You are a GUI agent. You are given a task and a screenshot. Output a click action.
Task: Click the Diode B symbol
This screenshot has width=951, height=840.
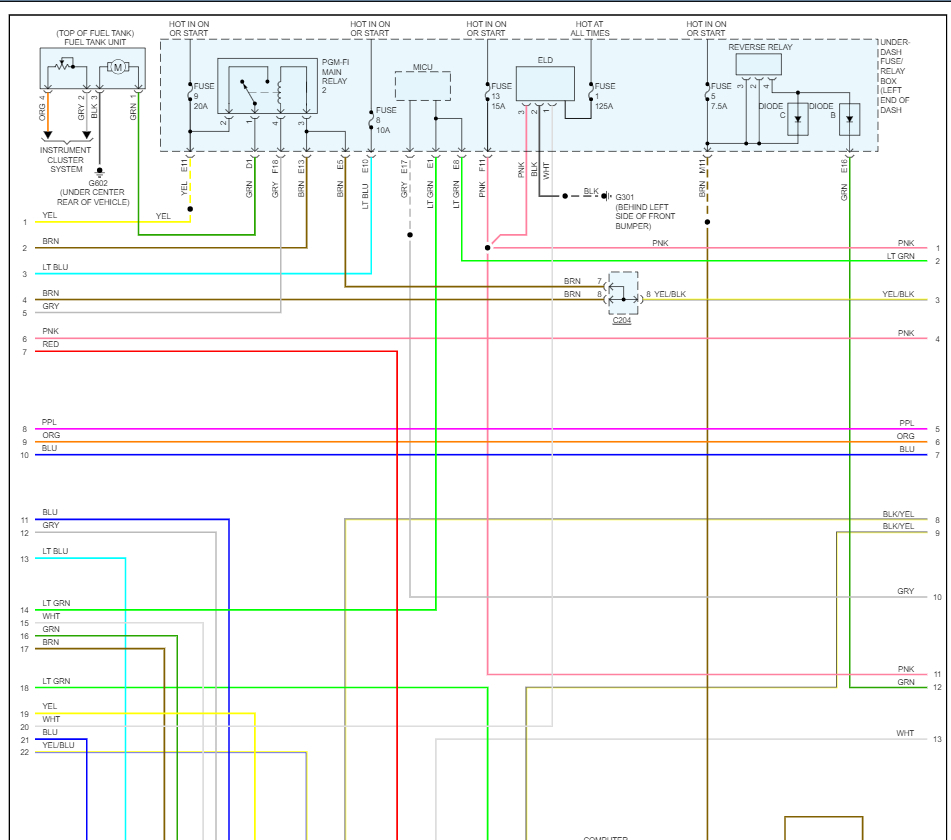850,119
